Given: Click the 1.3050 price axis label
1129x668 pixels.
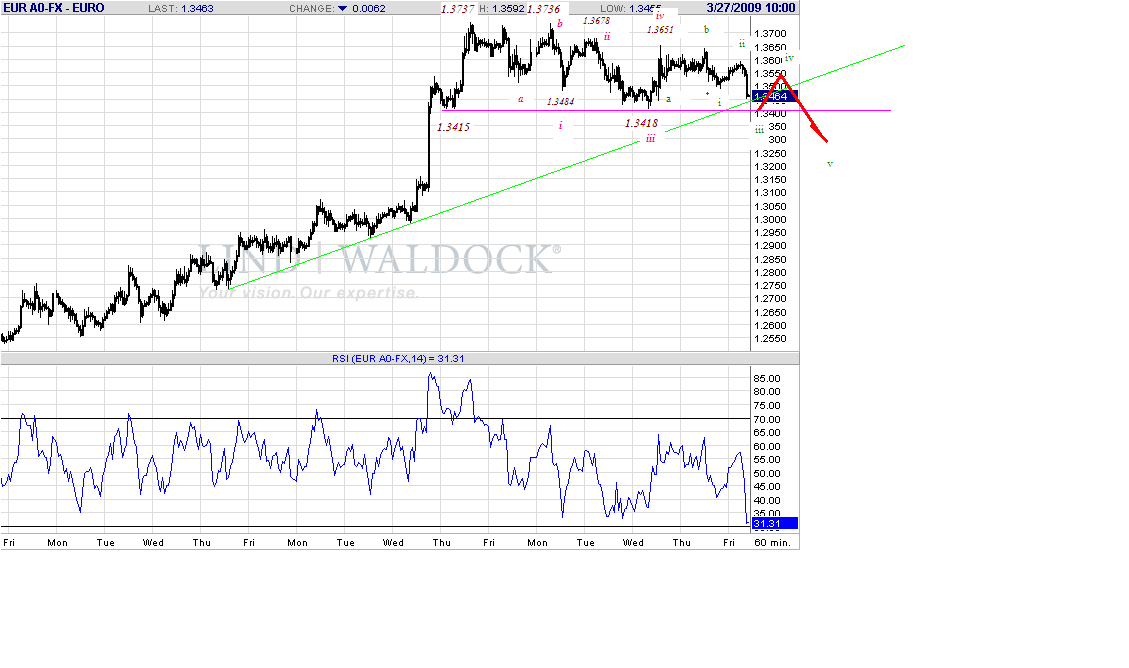Looking at the screenshot, I should coord(770,207).
